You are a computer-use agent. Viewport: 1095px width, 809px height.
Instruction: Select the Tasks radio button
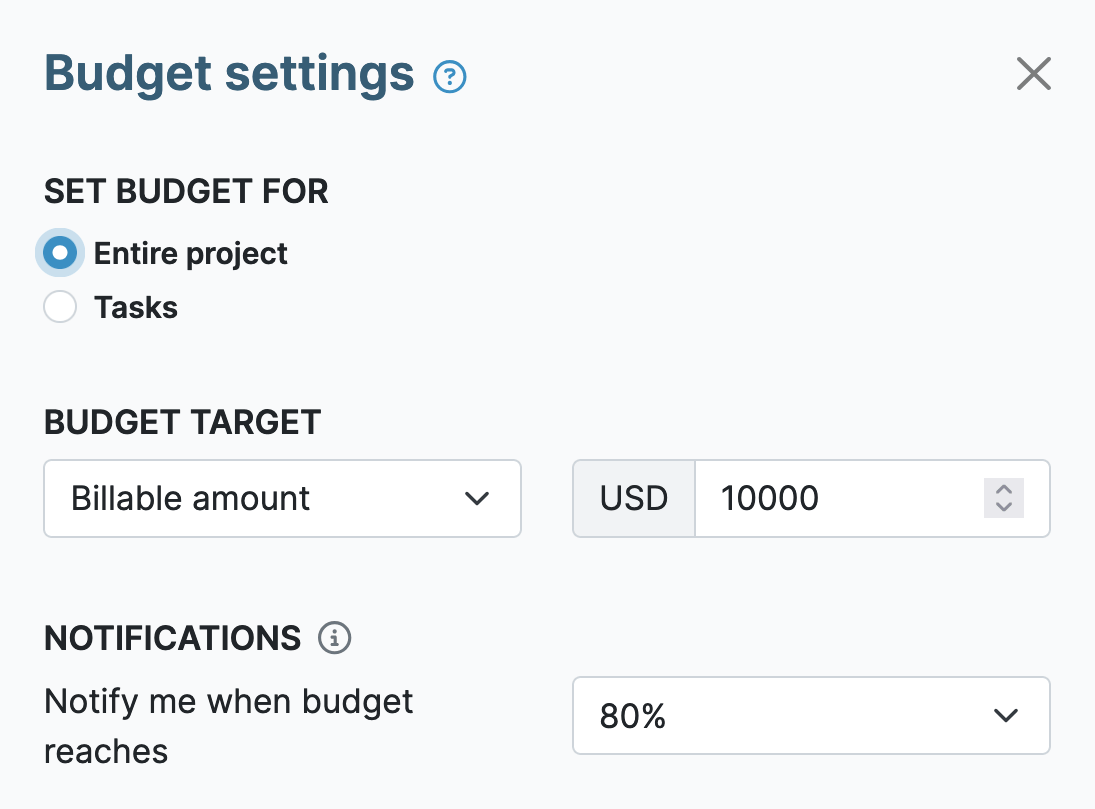[60, 307]
